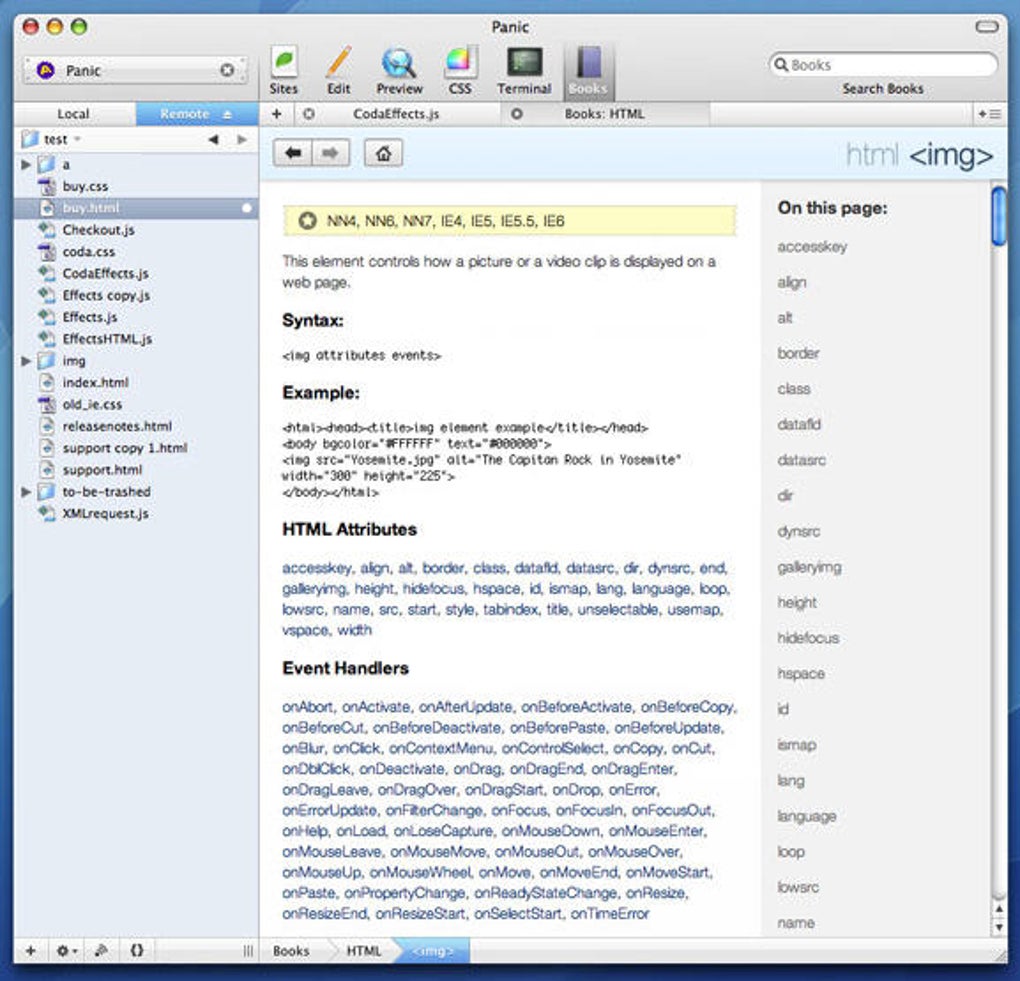Viewport: 1020px width, 981px height.
Task: Select support.html file
Action: pos(136,470)
